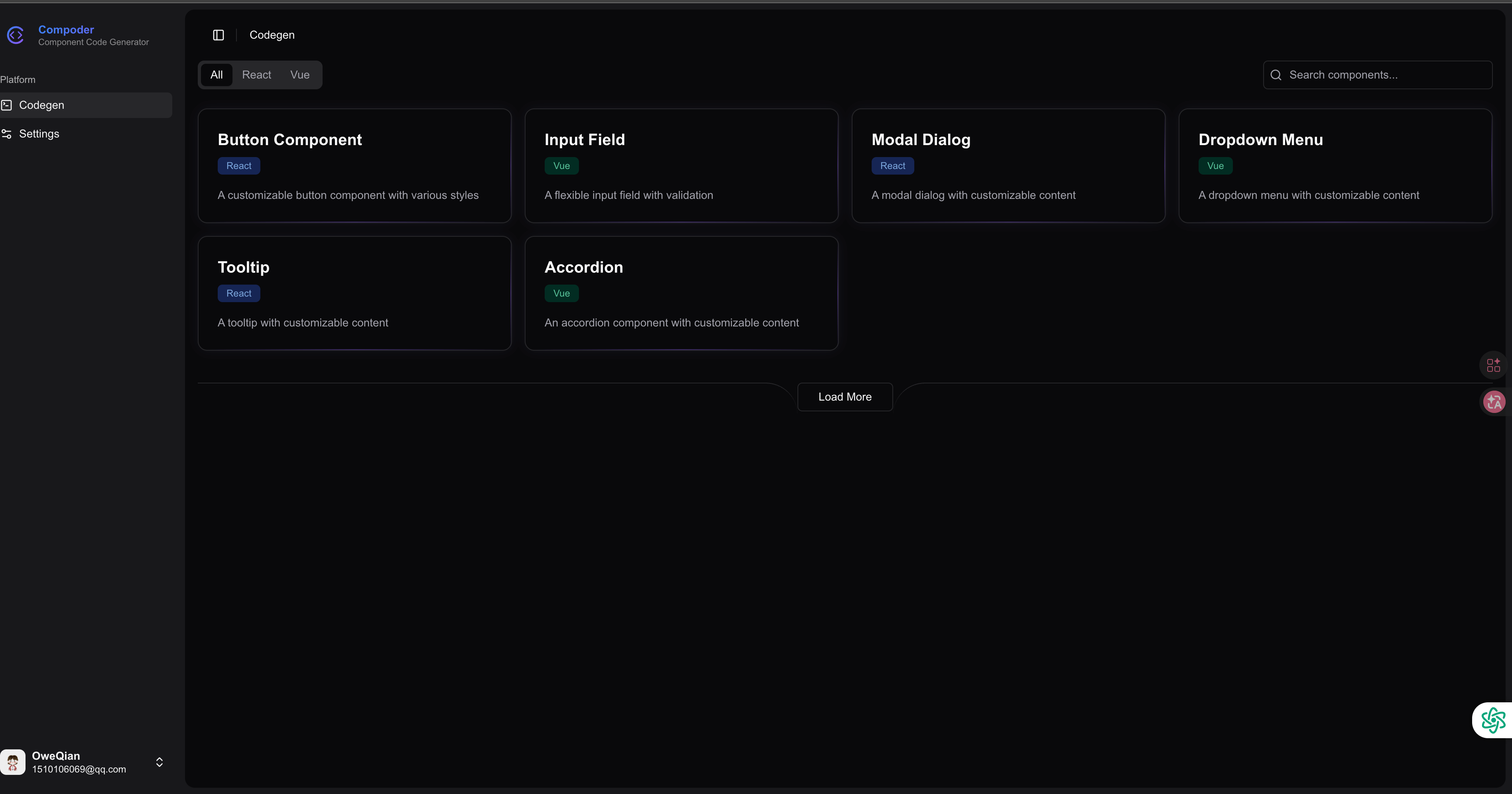Open the pink apps grid floating icon
1512x794 pixels.
point(1493,365)
